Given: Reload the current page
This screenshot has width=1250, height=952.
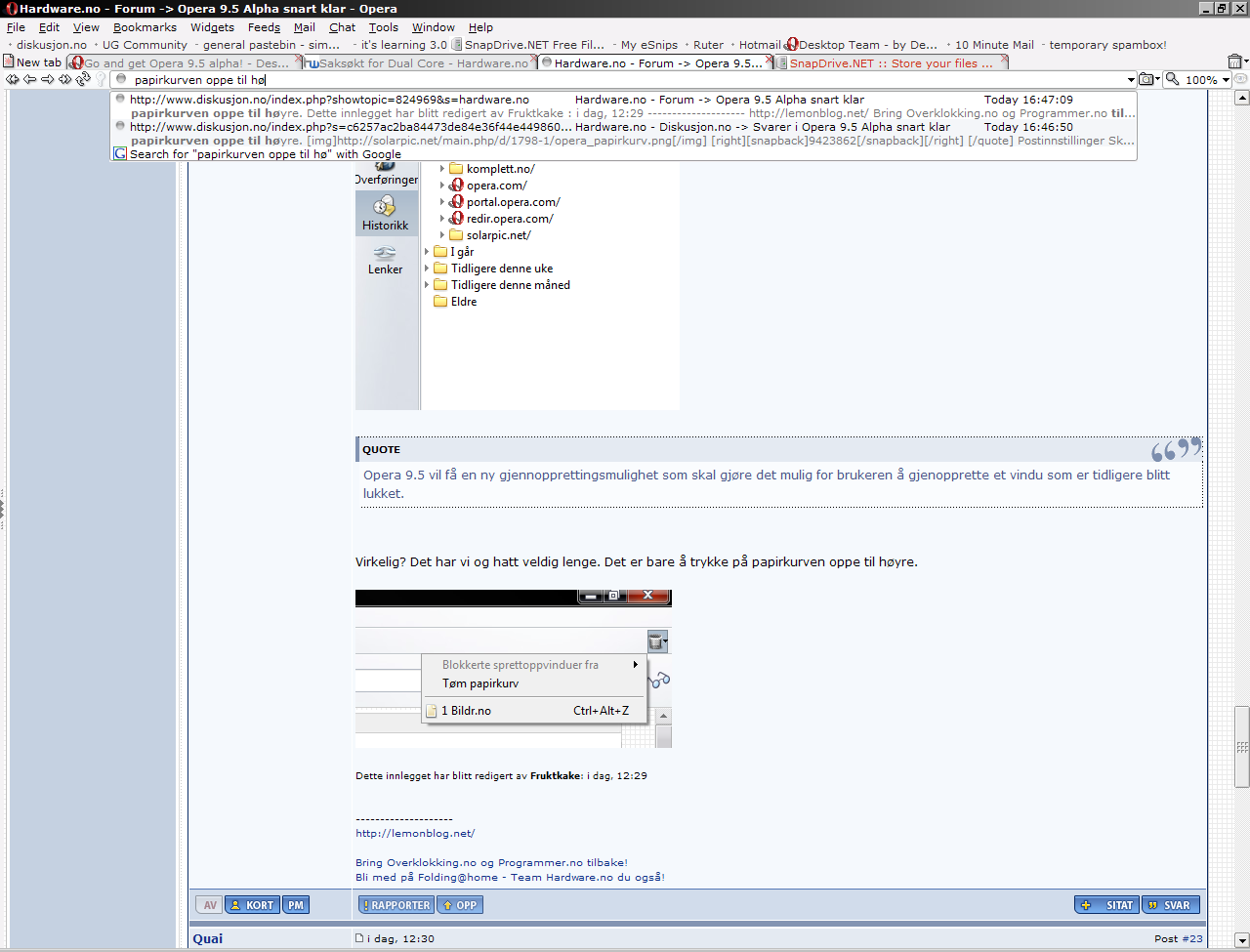Looking at the screenshot, I should tap(83, 79).
